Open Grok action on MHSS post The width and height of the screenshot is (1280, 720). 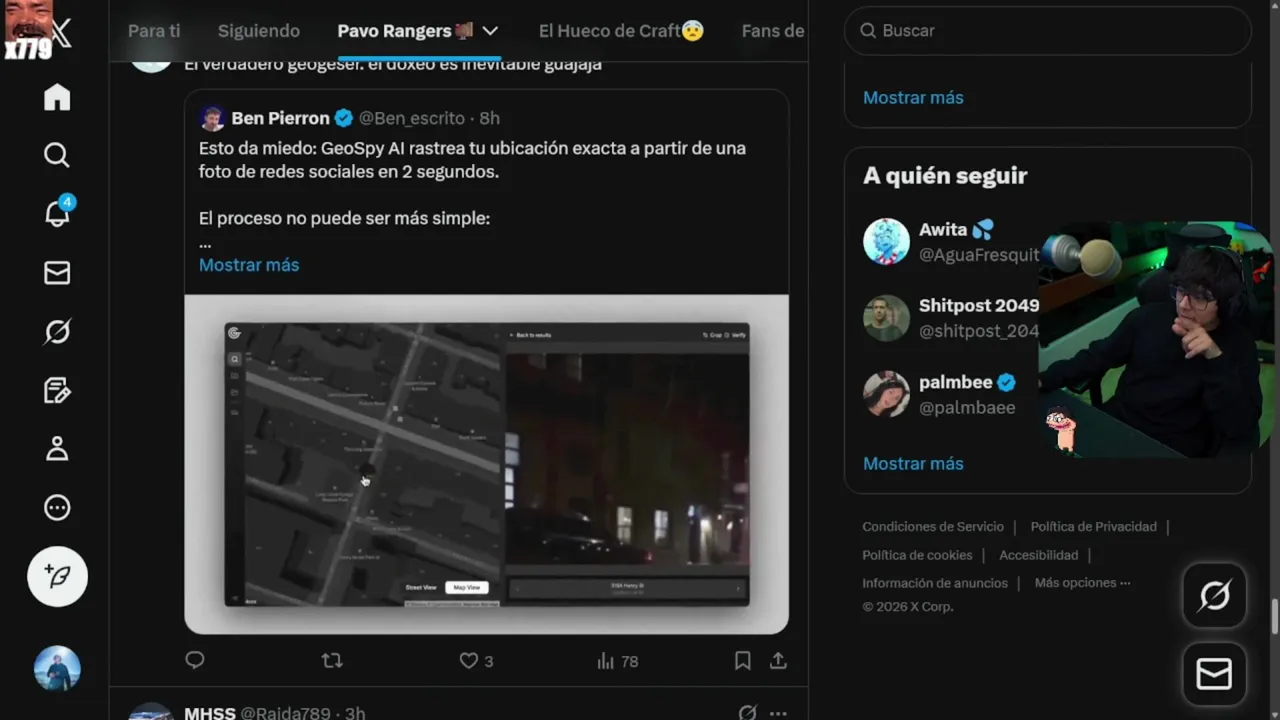click(747, 712)
